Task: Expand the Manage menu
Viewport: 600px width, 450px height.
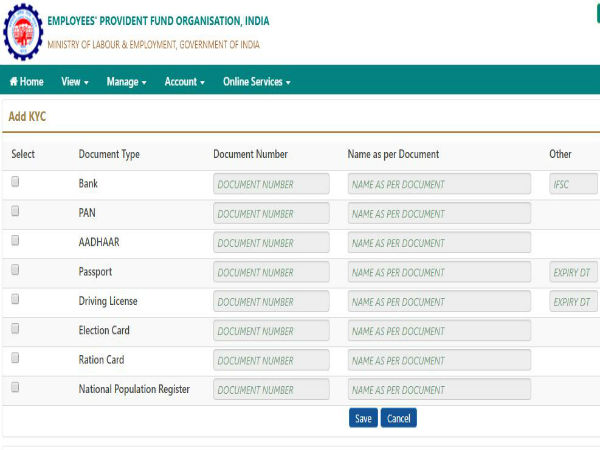Action: pos(127,82)
